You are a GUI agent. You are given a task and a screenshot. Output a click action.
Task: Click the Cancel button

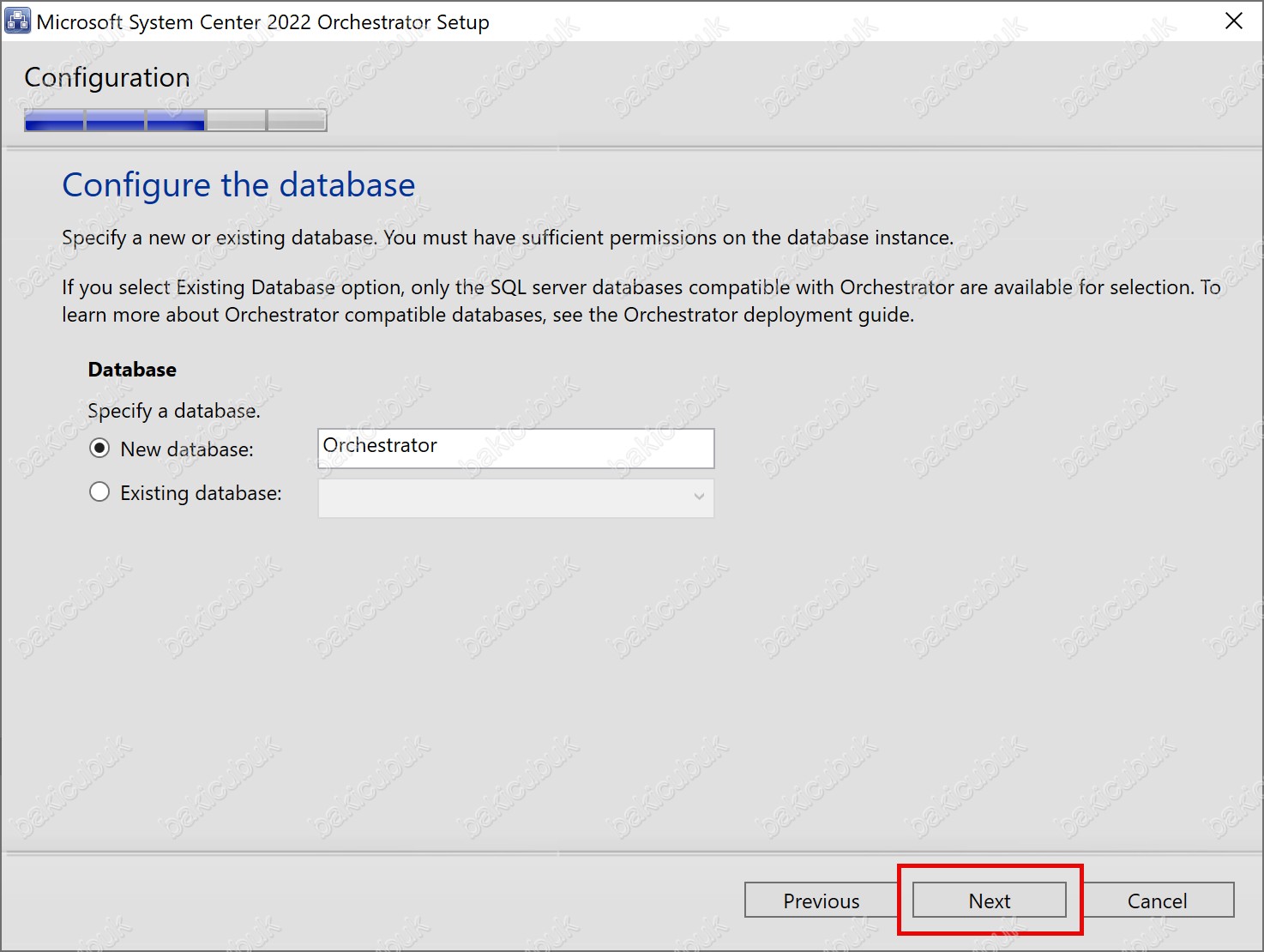coord(1157,901)
